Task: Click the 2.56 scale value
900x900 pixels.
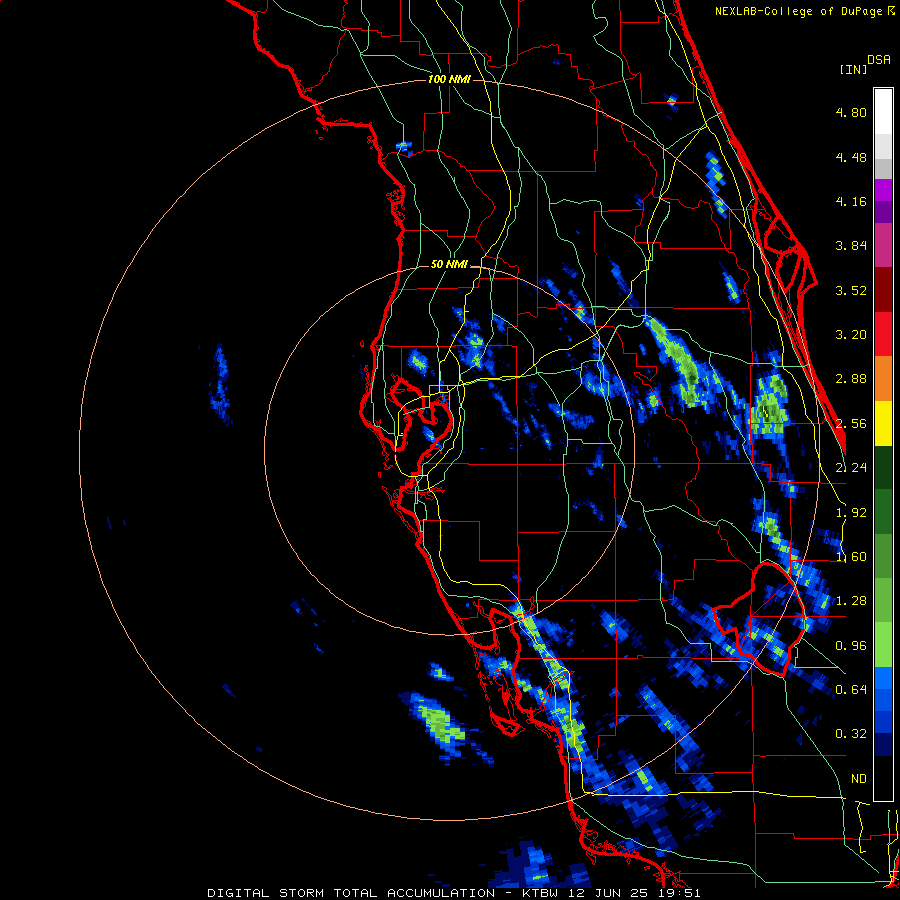Action: pyautogui.click(x=851, y=424)
